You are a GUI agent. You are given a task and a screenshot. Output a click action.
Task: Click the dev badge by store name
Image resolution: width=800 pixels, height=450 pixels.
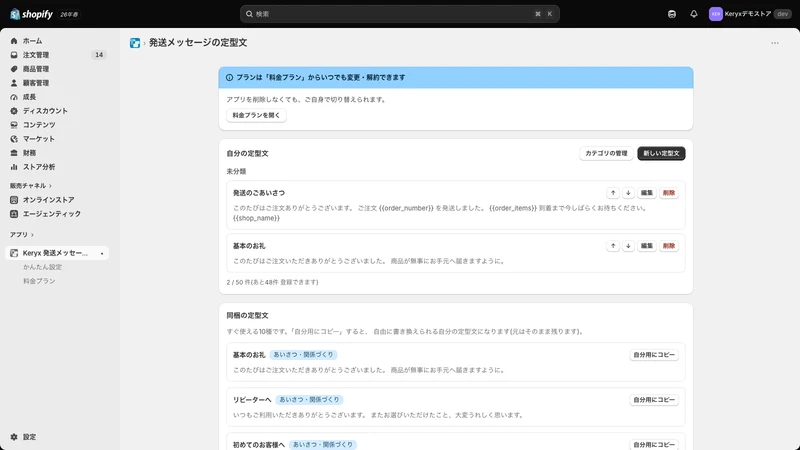782,14
